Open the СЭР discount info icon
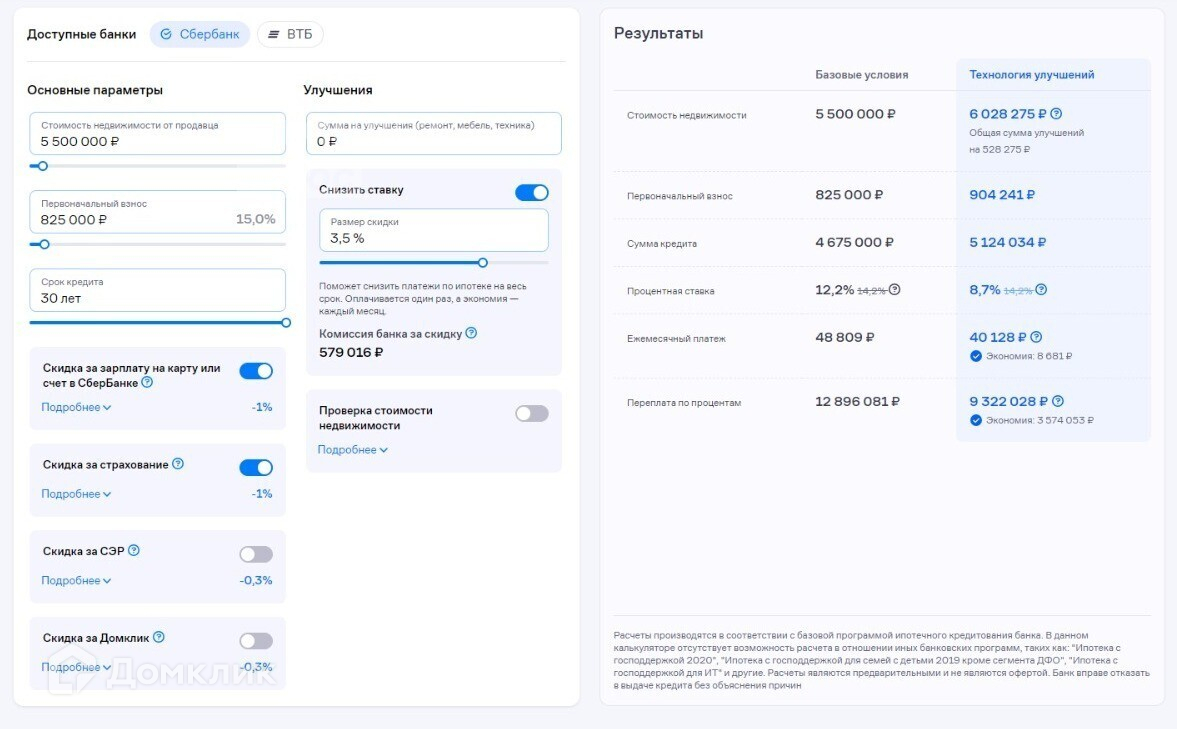 point(134,550)
